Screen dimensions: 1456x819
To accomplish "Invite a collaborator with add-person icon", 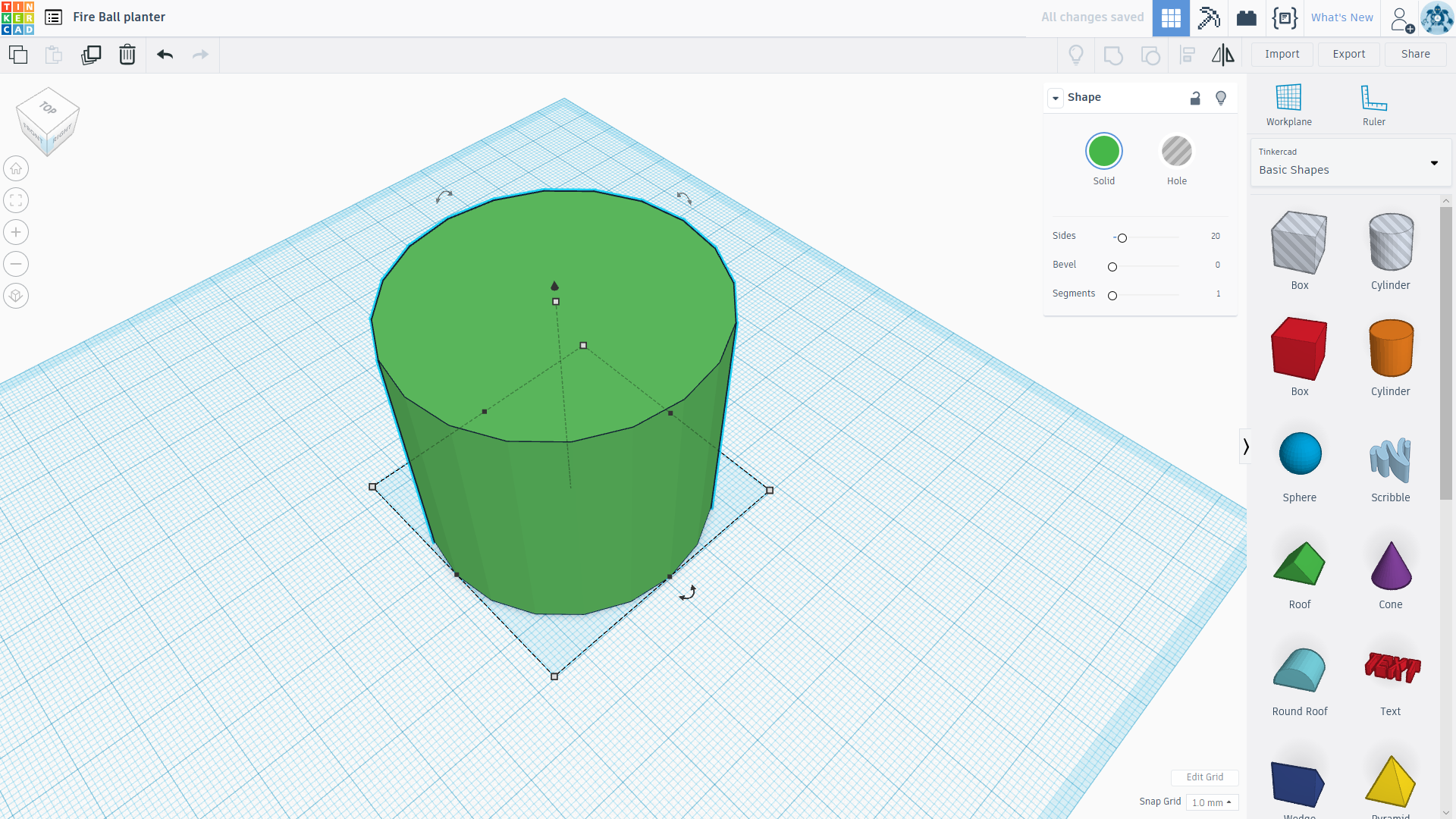I will (1402, 19).
